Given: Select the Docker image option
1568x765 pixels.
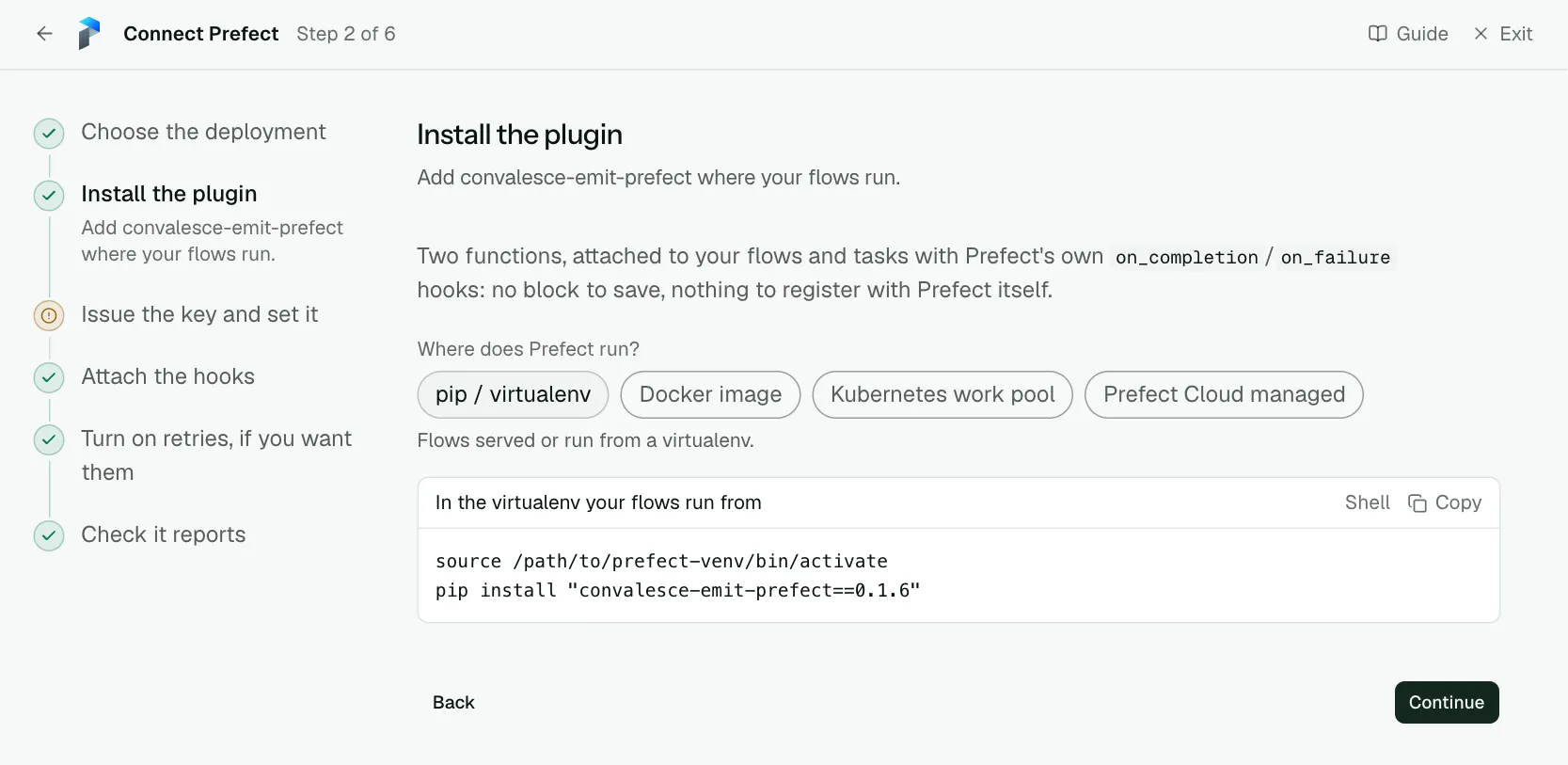Looking at the screenshot, I should [710, 394].
